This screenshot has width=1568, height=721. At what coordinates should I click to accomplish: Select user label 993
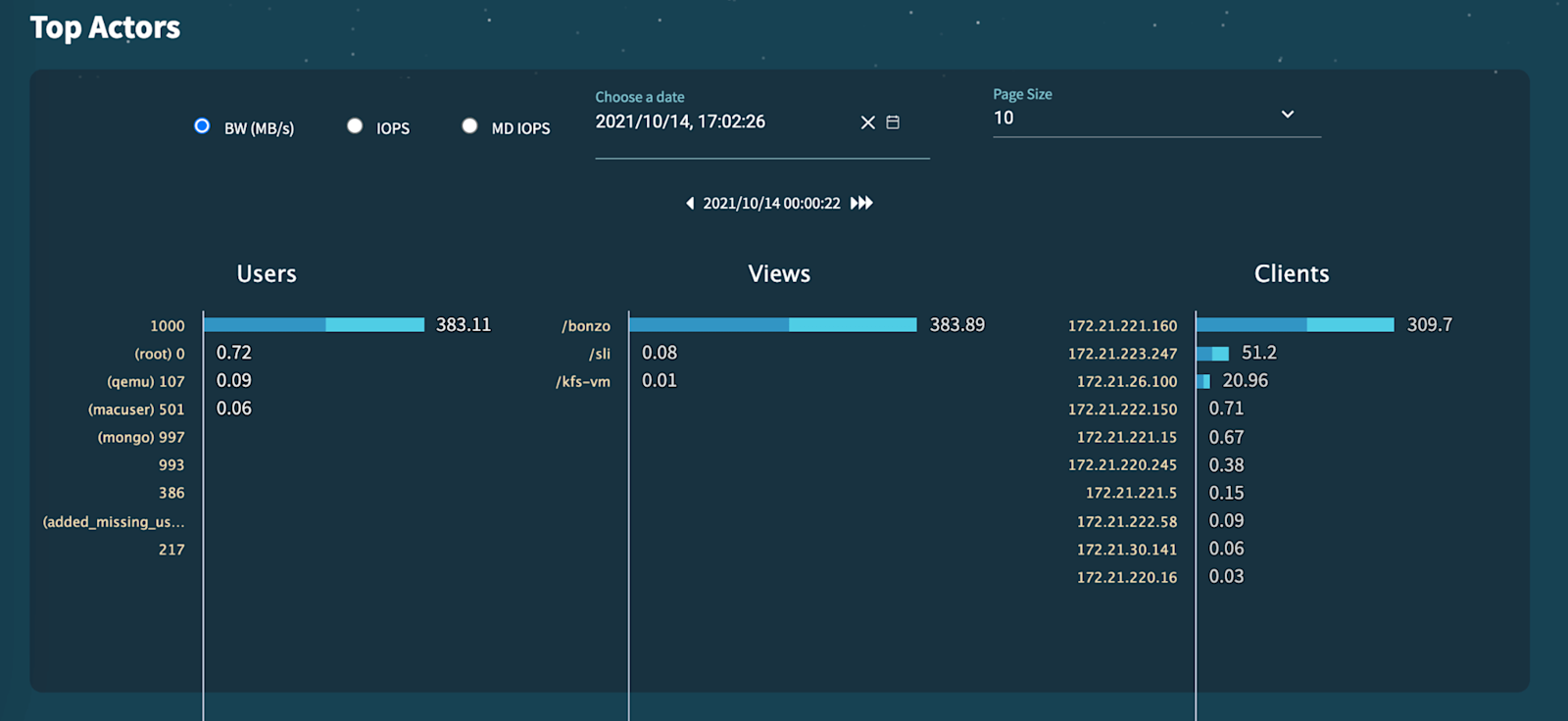click(171, 465)
